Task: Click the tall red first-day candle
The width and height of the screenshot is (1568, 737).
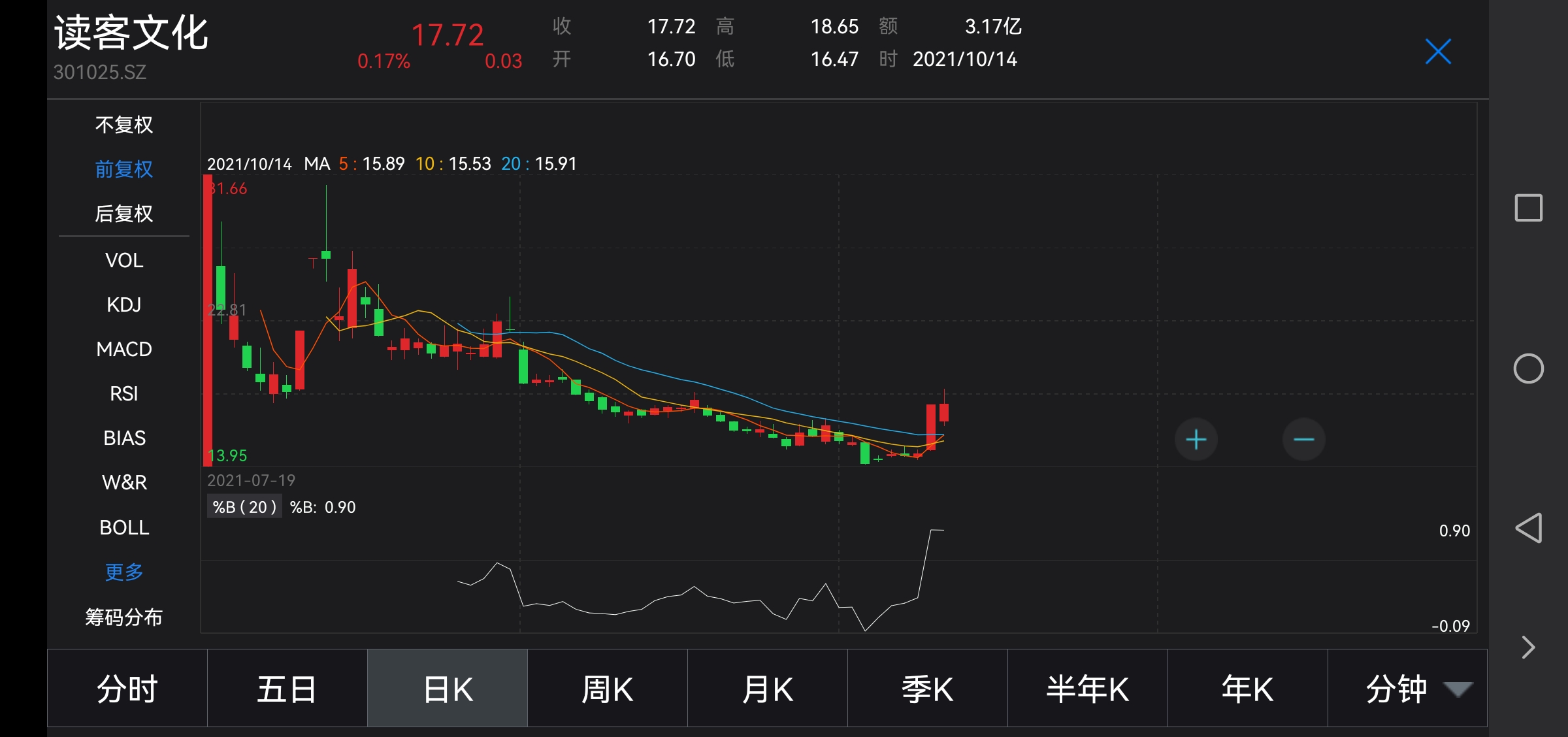Action: 208,320
